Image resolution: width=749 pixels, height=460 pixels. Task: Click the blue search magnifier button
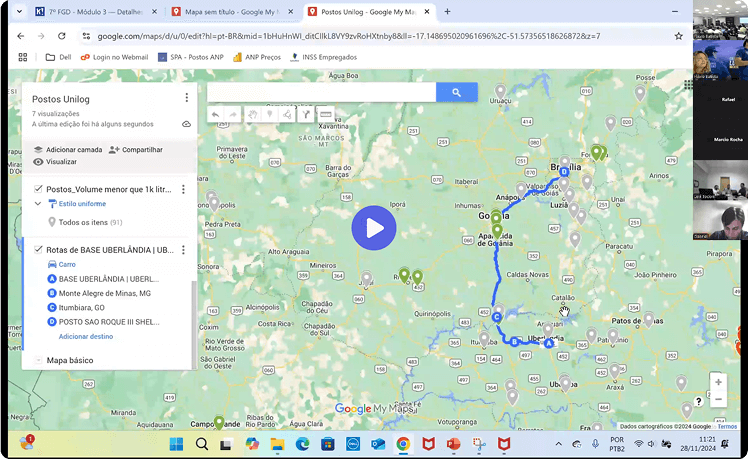(457, 92)
